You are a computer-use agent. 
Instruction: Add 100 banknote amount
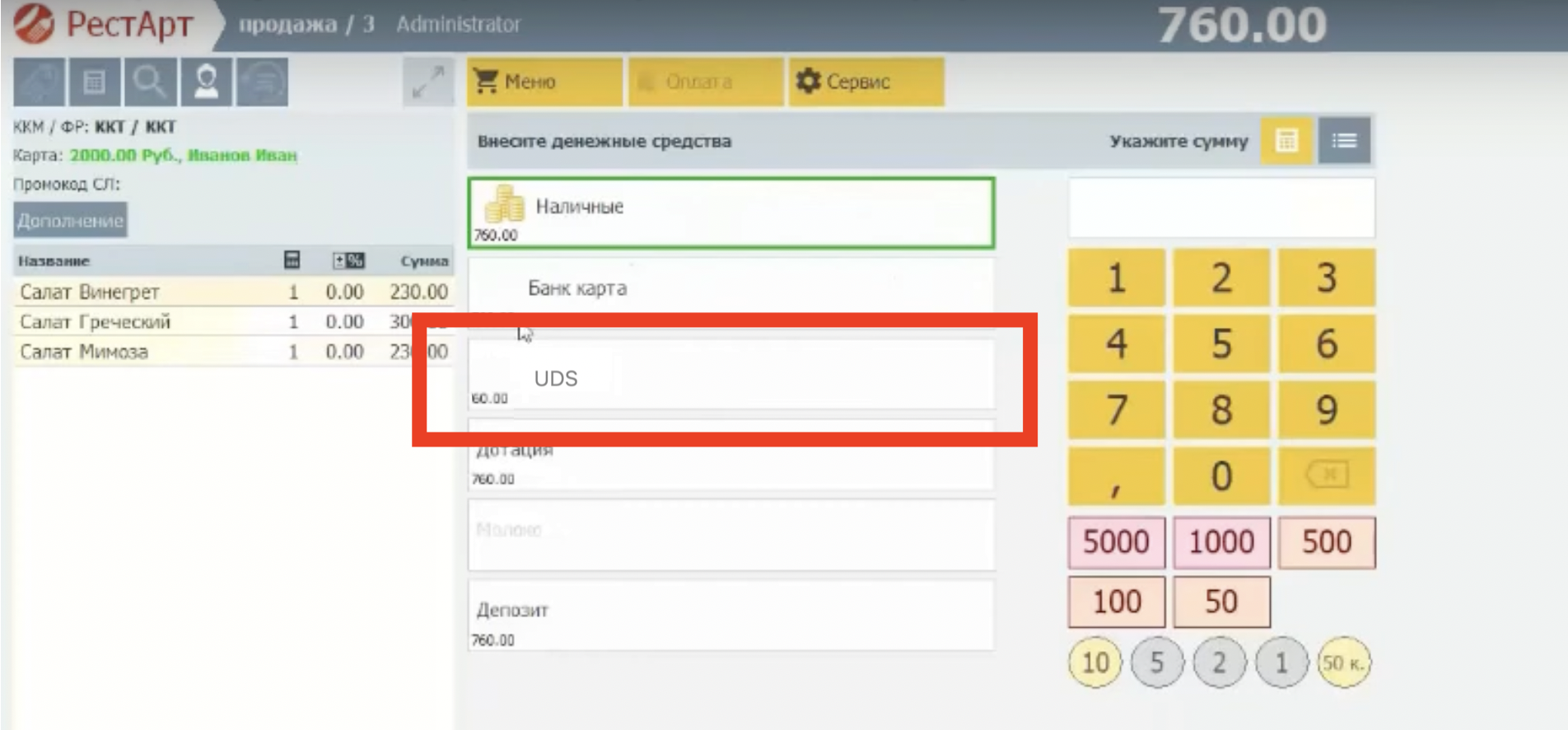(x=1117, y=601)
